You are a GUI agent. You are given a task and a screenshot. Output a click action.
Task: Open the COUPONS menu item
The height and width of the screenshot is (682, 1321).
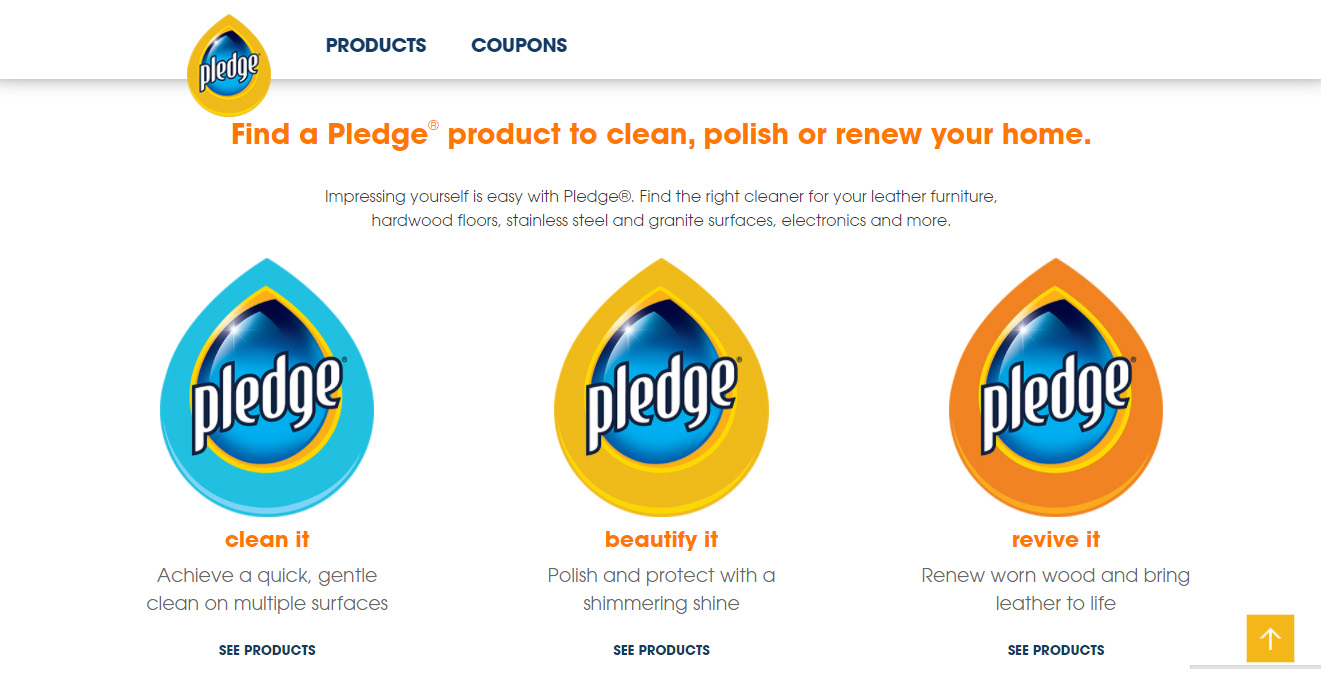[519, 45]
